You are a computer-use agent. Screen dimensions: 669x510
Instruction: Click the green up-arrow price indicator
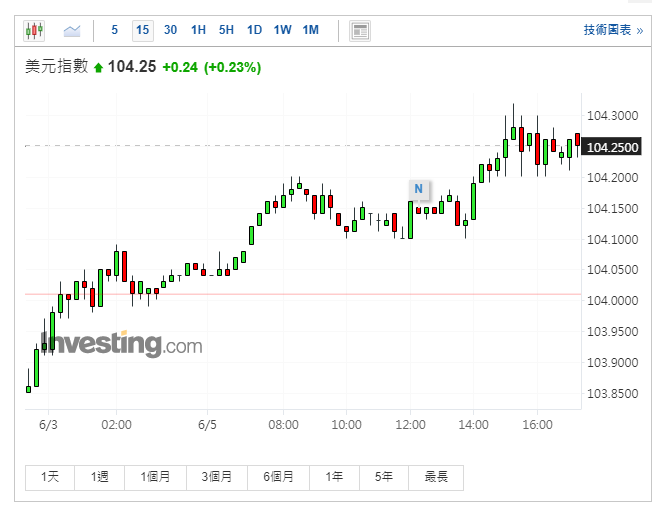99,67
